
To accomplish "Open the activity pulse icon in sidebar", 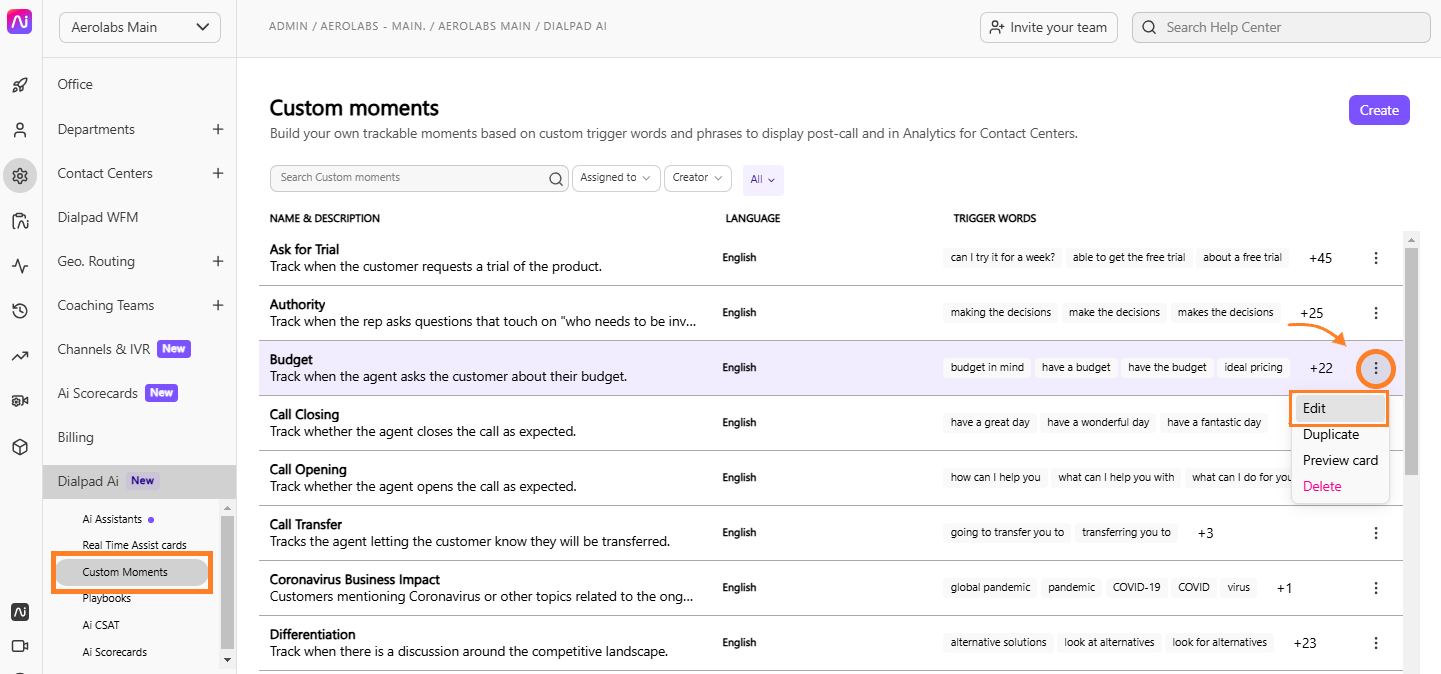I will pos(19,266).
